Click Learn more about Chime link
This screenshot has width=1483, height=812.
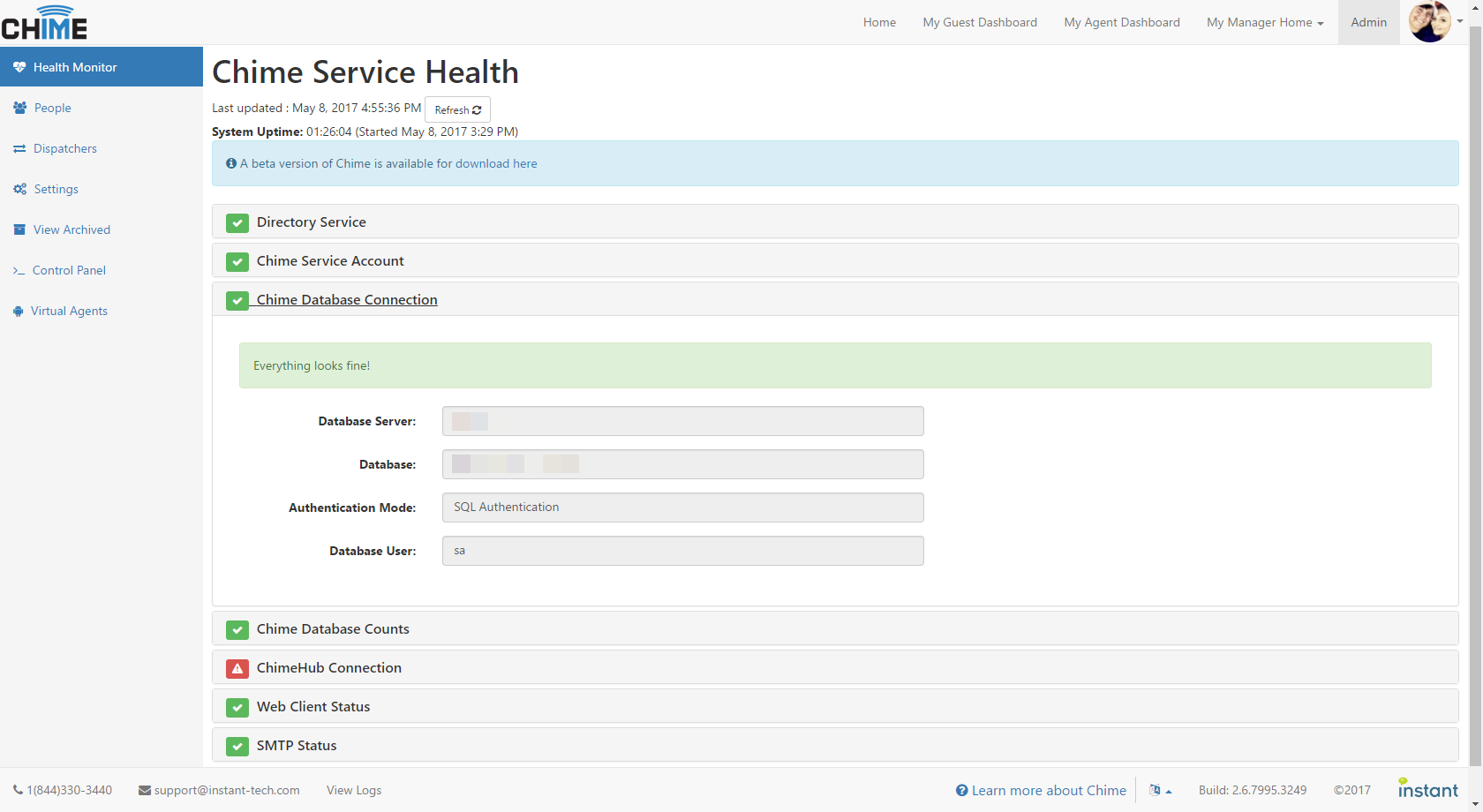tap(1049, 790)
